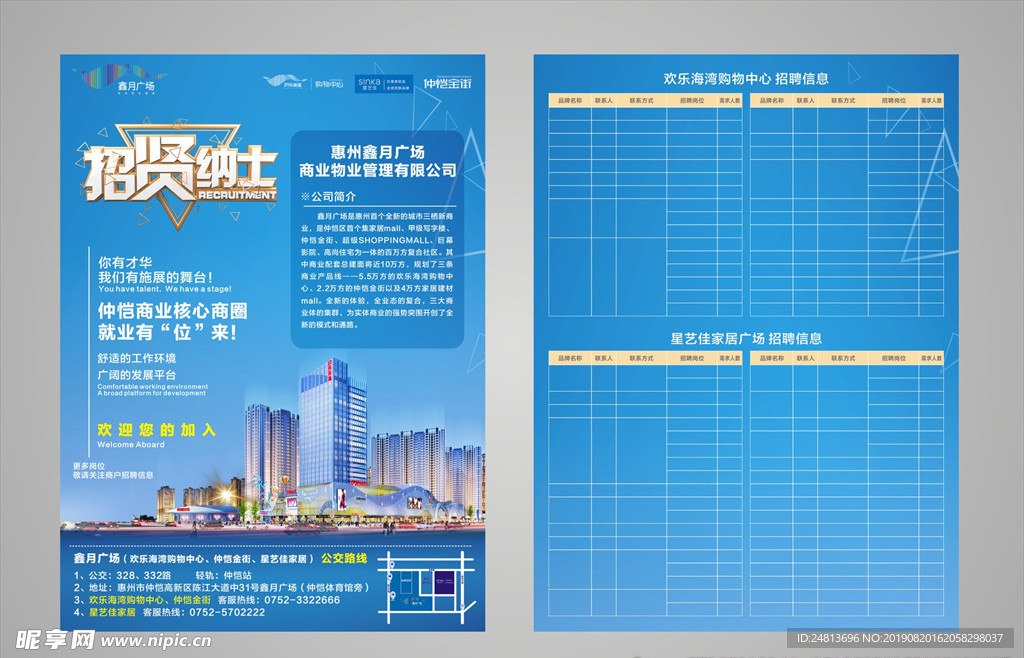Click "Comfortable working environment" text

pos(153,386)
